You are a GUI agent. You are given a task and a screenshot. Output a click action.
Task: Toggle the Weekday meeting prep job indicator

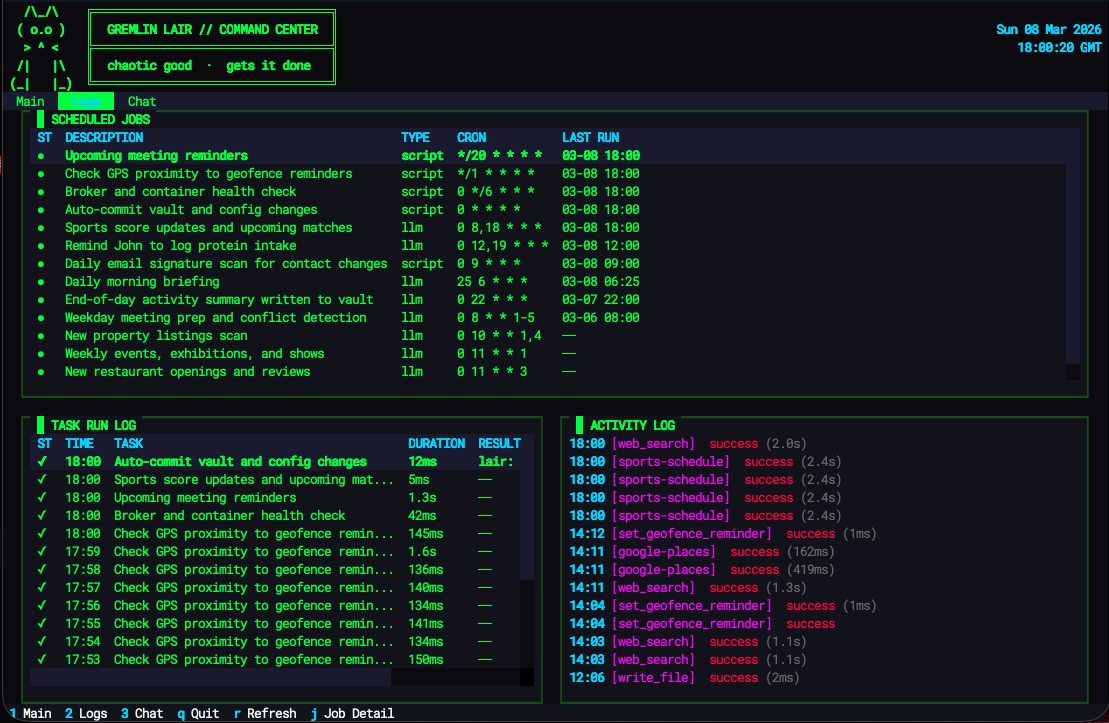[x=41, y=317]
